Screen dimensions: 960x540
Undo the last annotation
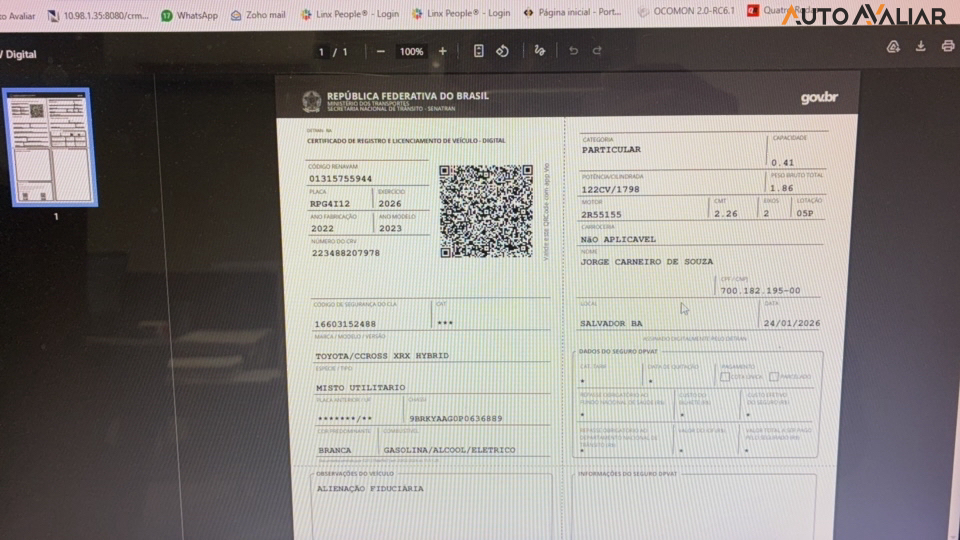click(573, 51)
